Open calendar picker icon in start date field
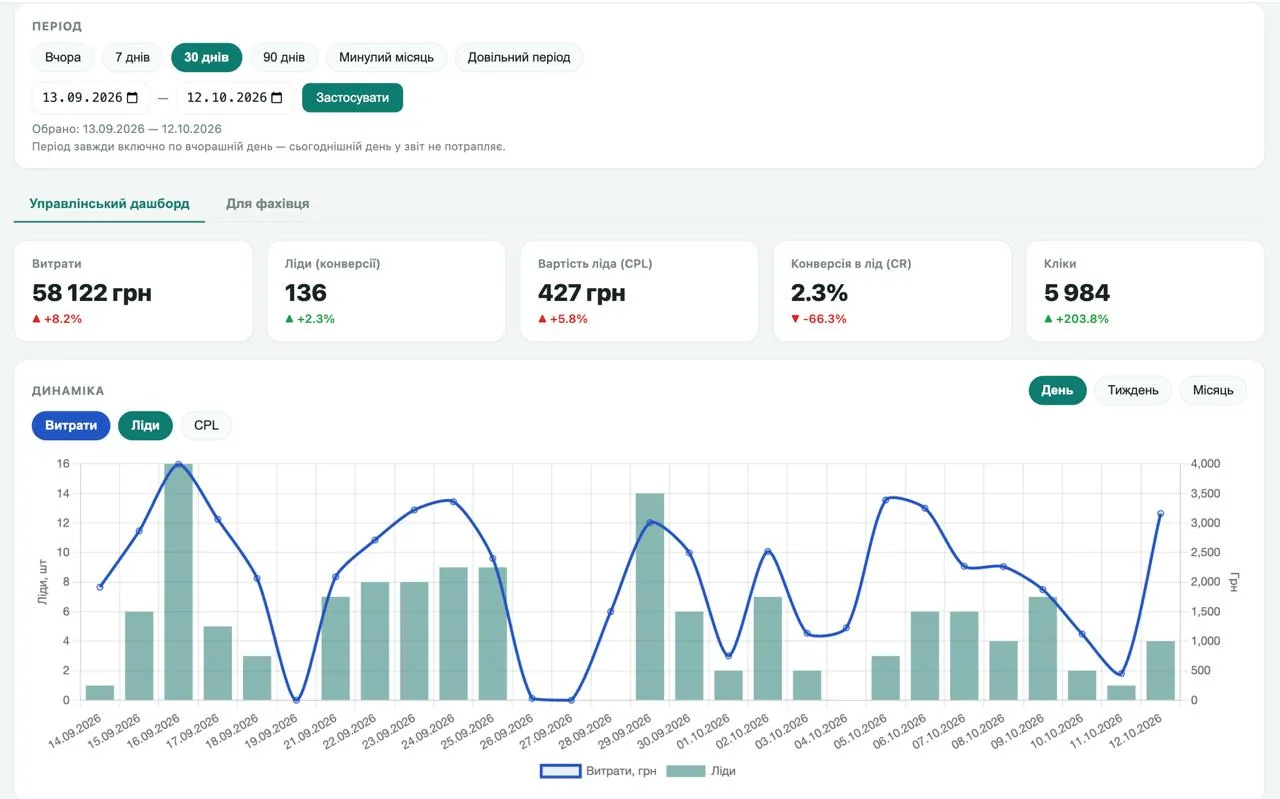1280x799 pixels. click(132, 98)
